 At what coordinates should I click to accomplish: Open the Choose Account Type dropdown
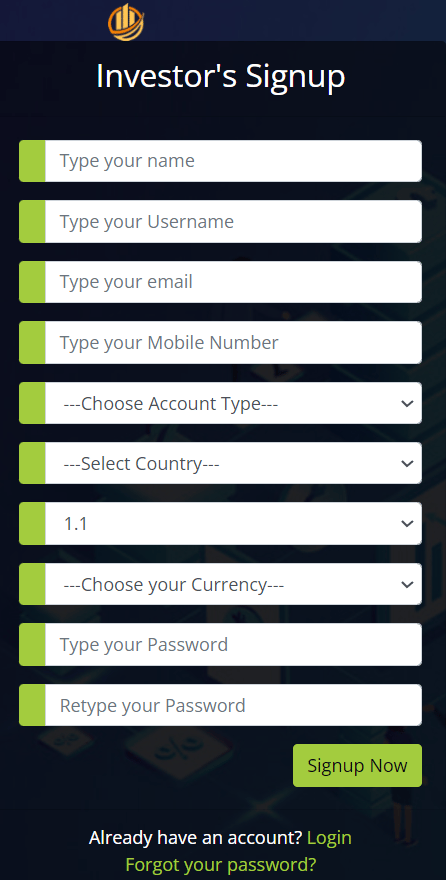click(x=233, y=404)
